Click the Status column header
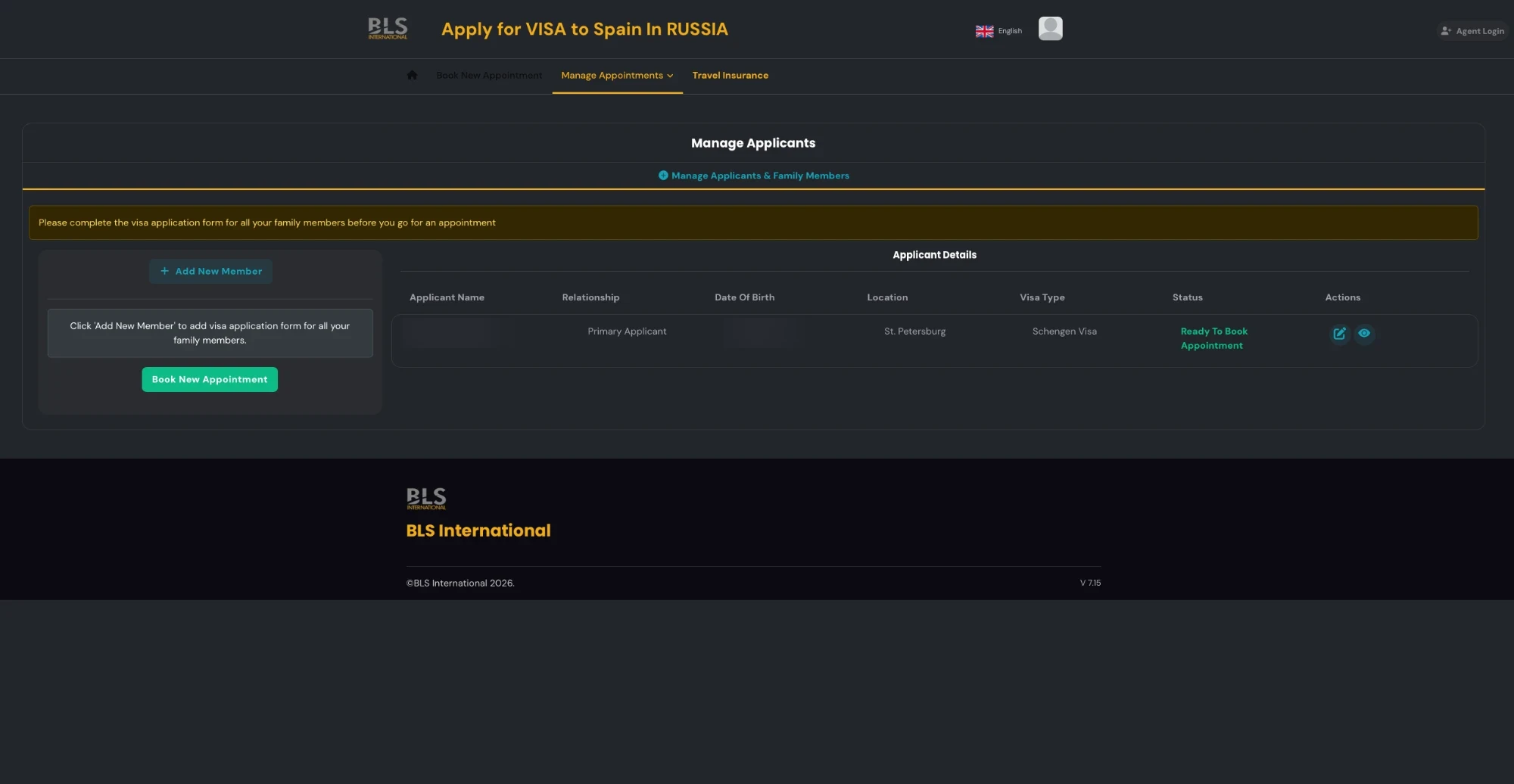 pos(1187,297)
